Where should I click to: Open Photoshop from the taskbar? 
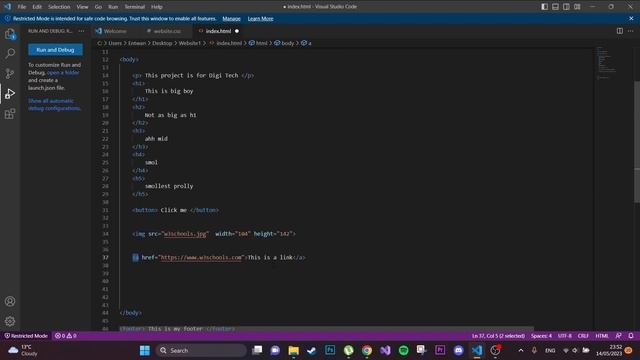330,350
